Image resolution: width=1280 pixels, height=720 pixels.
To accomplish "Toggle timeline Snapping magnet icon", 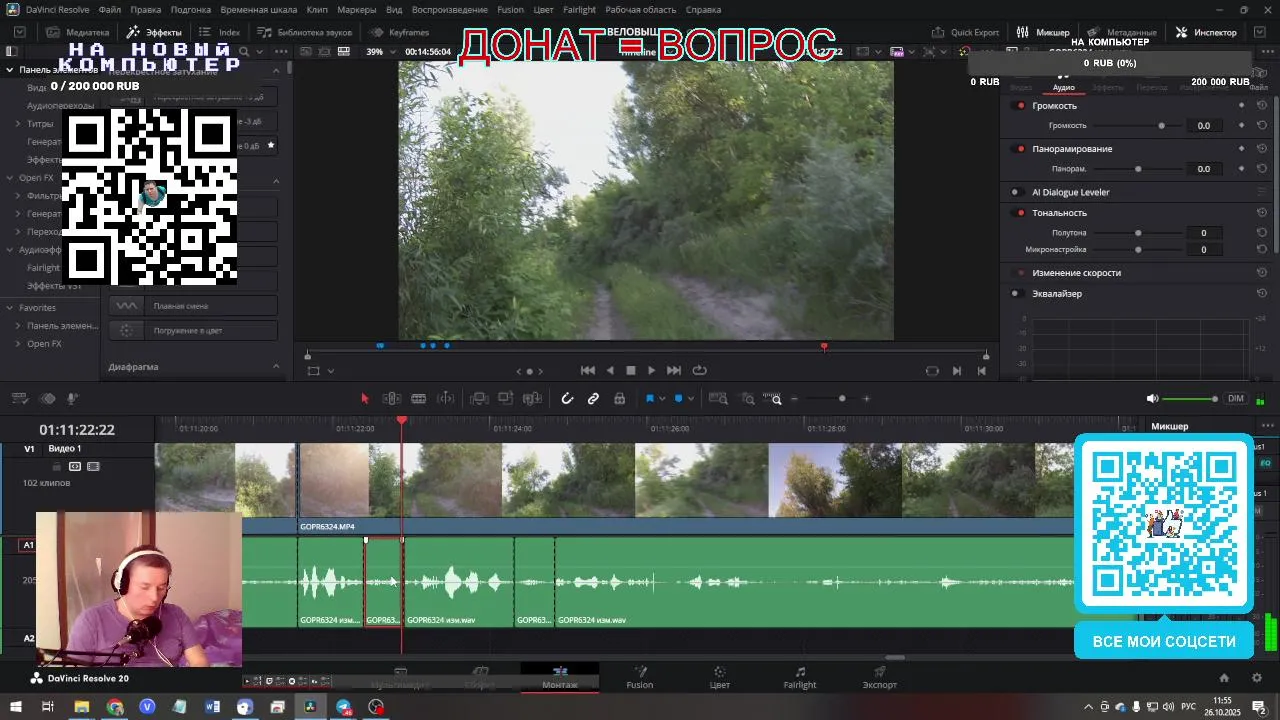I will pyautogui.click(x=567, y=398).
